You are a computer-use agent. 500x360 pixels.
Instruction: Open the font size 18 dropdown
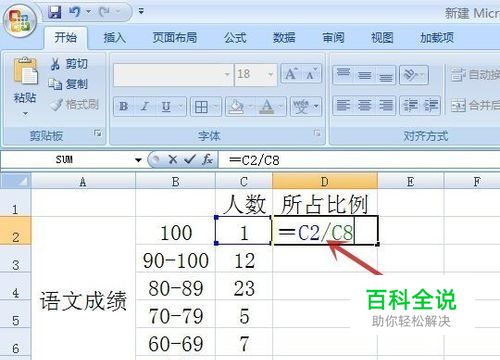271,74
